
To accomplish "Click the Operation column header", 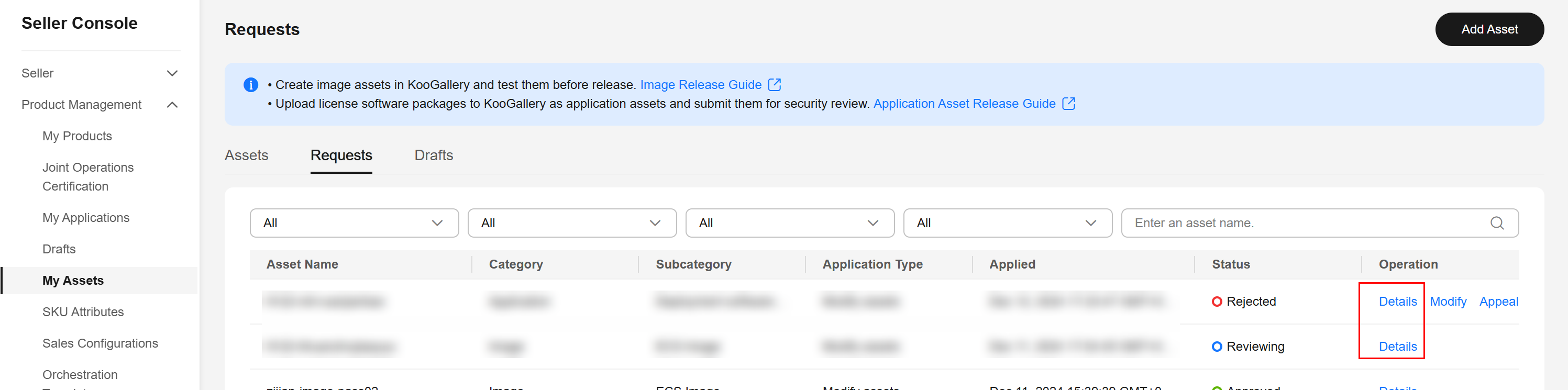I will (1408, 265).
